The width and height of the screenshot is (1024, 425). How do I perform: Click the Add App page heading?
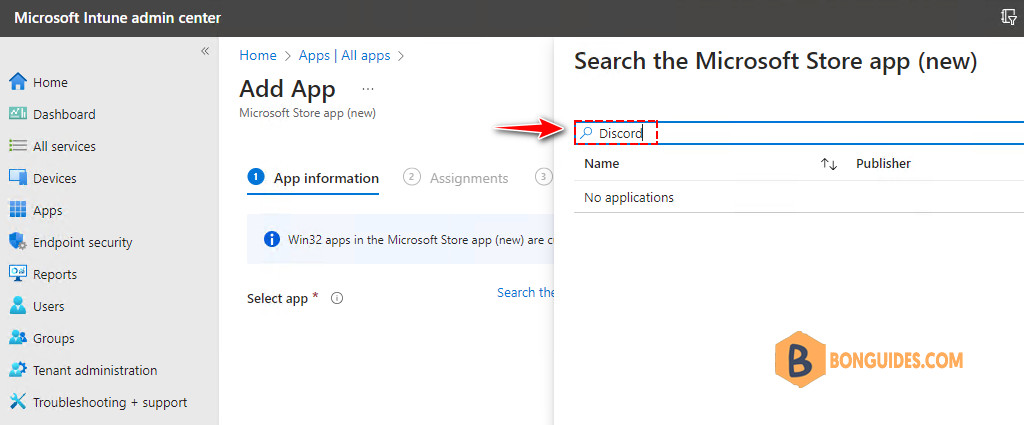(287, 89)
